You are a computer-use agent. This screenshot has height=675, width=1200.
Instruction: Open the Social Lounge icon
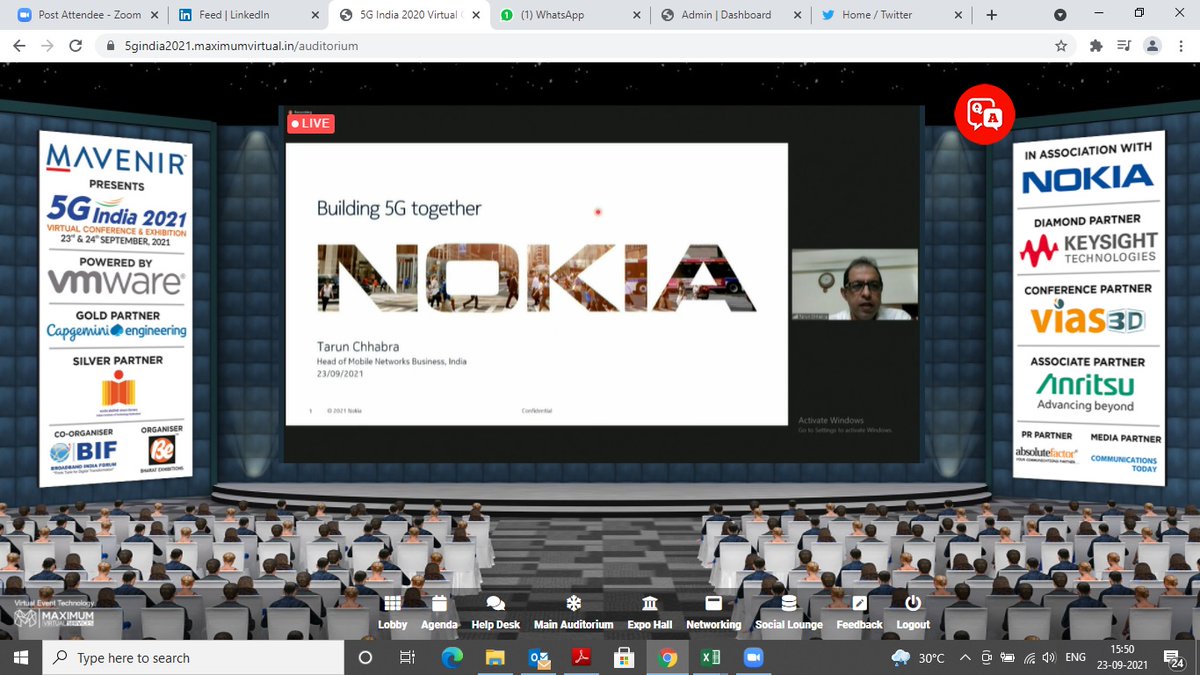click(x=789, y=604)
